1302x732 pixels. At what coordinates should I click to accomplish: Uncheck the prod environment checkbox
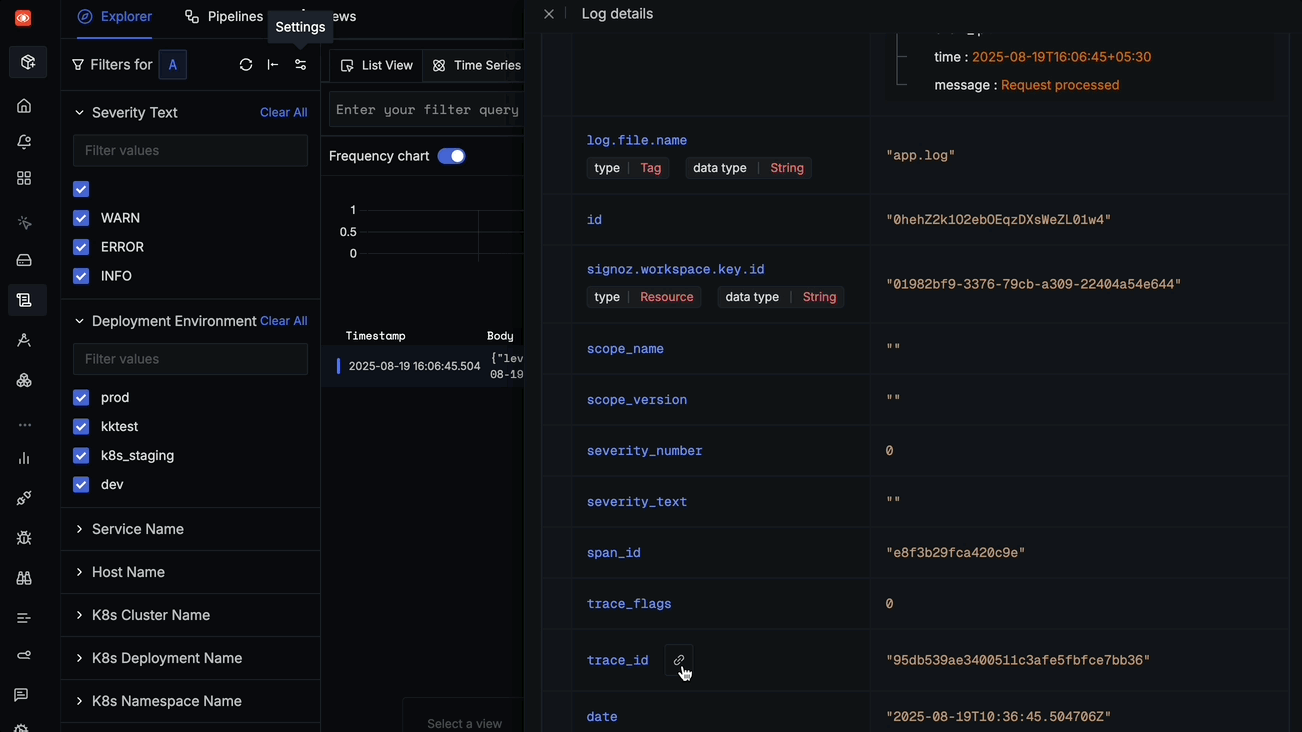(81, 398)
